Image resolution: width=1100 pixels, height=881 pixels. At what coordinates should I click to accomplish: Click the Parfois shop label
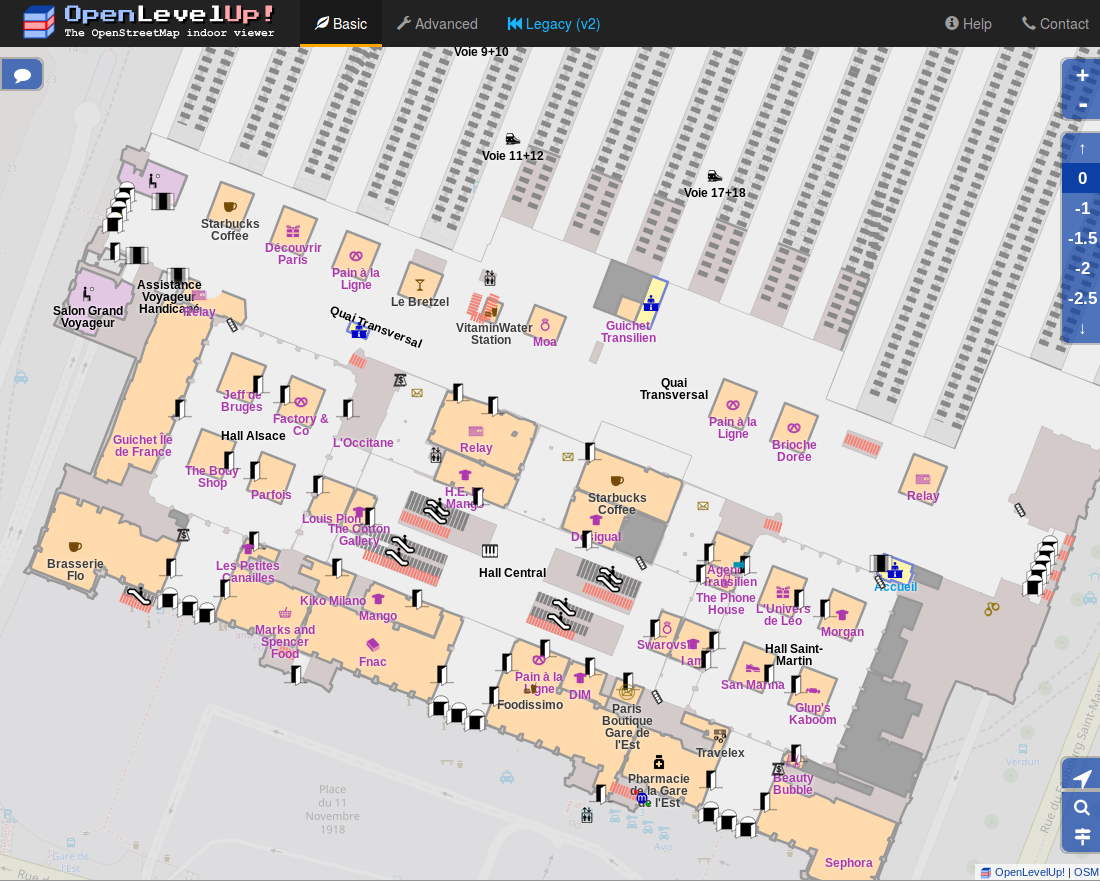(x=271, y=495)
